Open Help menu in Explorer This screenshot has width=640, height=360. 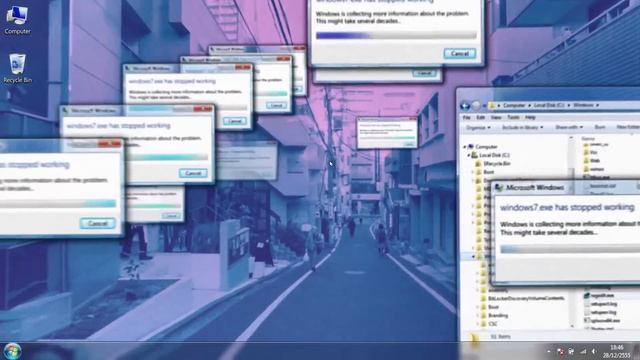coord(530,118)
